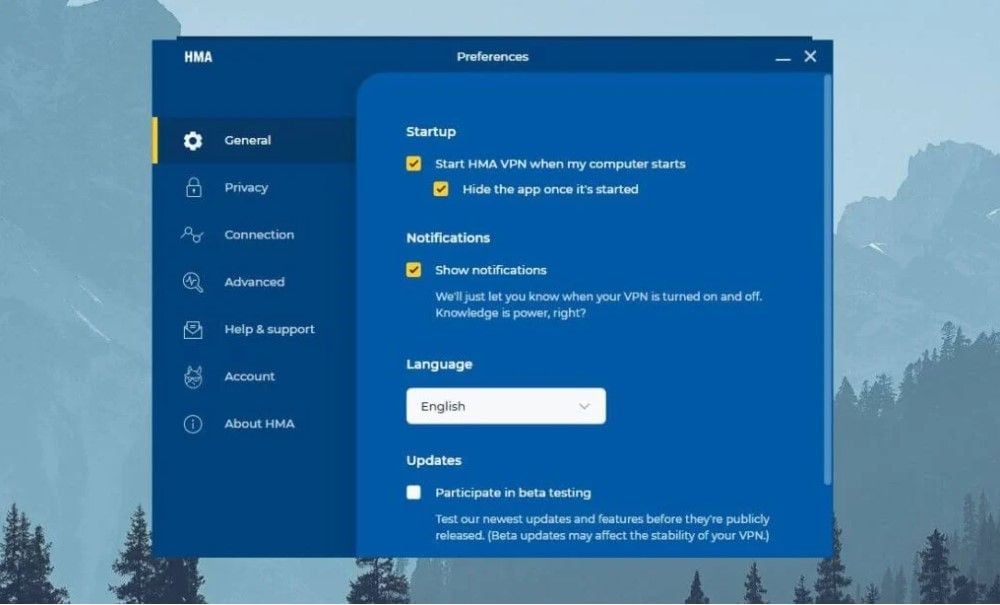Open Advanced settings
This screenshot has height=605, width=1000.
point(254,282)
